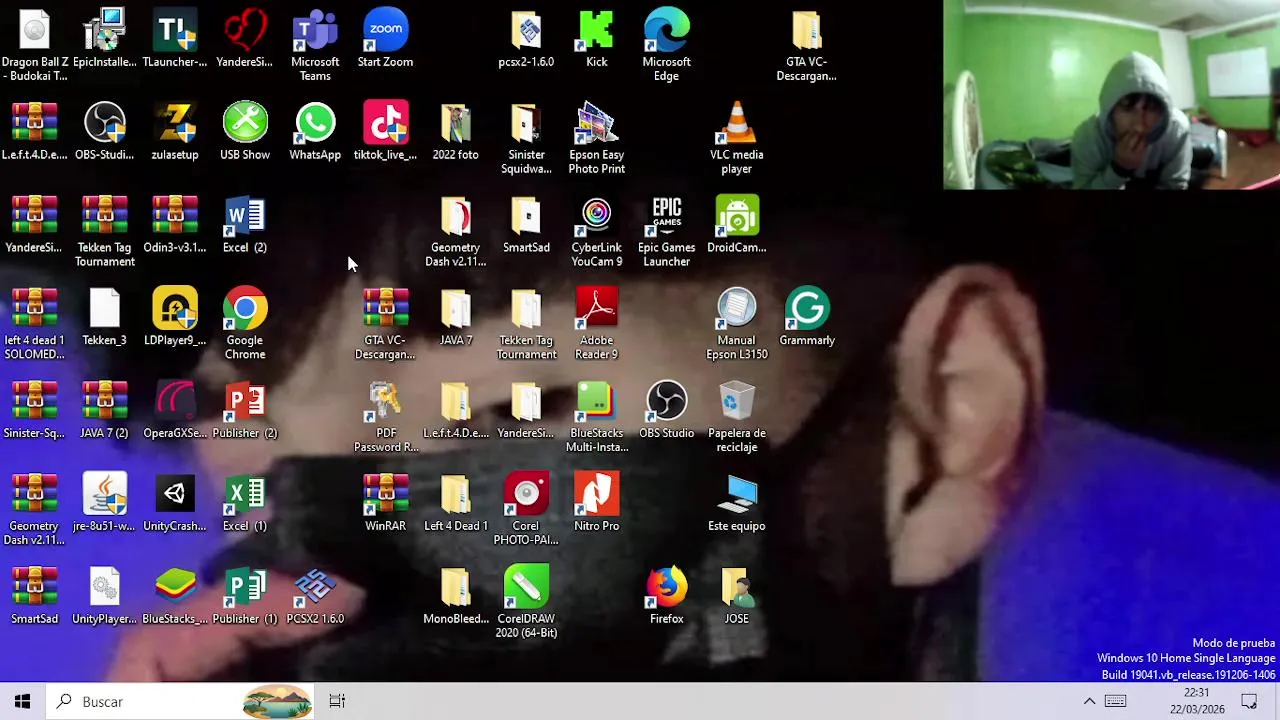Image resolution: width=1280 pixels, height=720 pixels.
Task: Open the Microsoft Edge shortcut
Action: pos(666,45)
